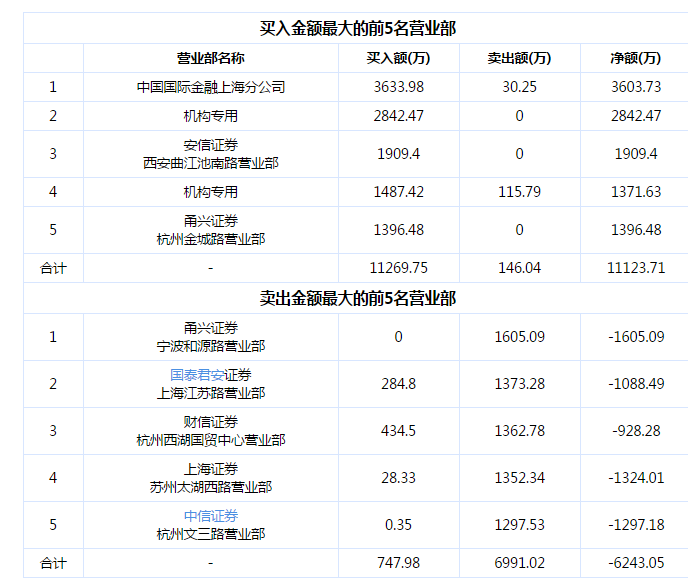Image resolution: width=688 pixels, height=587 pixels.
Task: Select the 营业部名称 column header
Action: (x=211, y=58)
